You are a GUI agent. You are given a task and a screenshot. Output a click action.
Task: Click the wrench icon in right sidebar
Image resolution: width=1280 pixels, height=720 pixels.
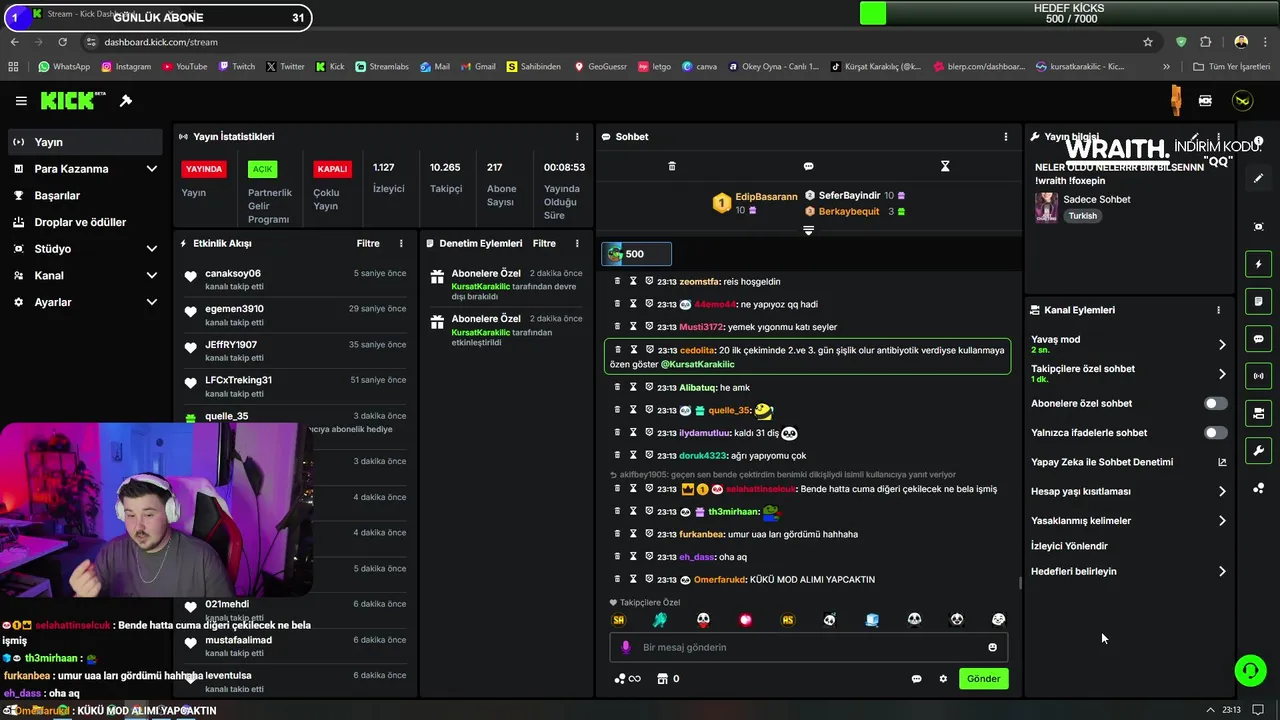click(x=1259, y=451)
